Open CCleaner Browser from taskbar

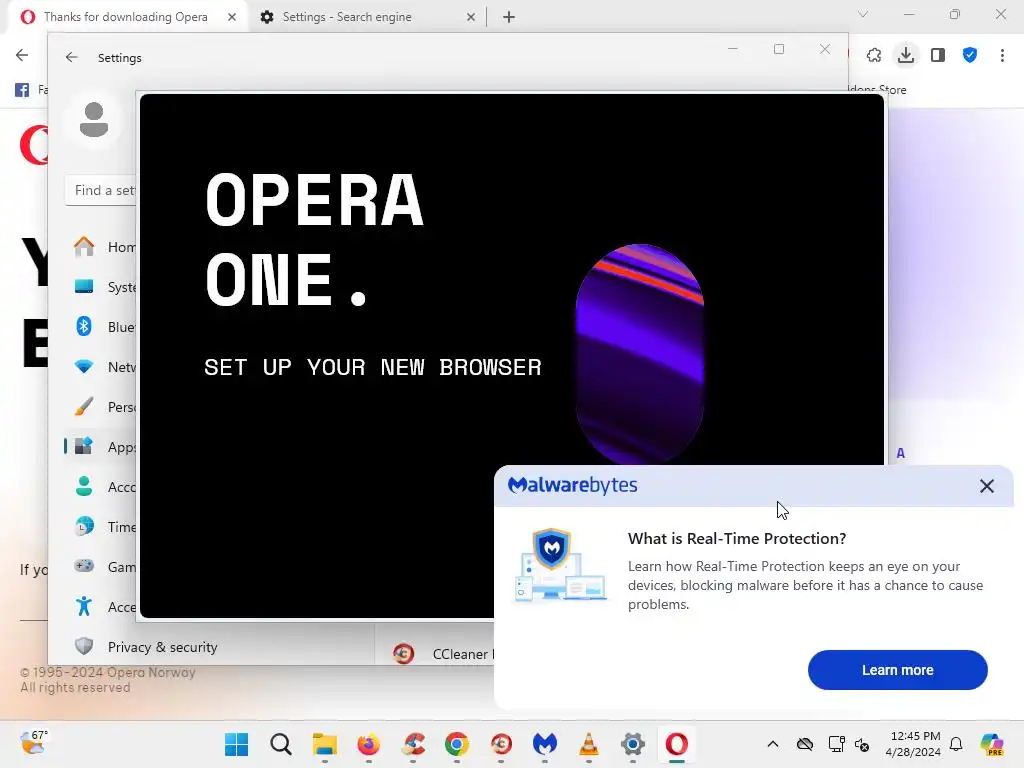[502, 744]
